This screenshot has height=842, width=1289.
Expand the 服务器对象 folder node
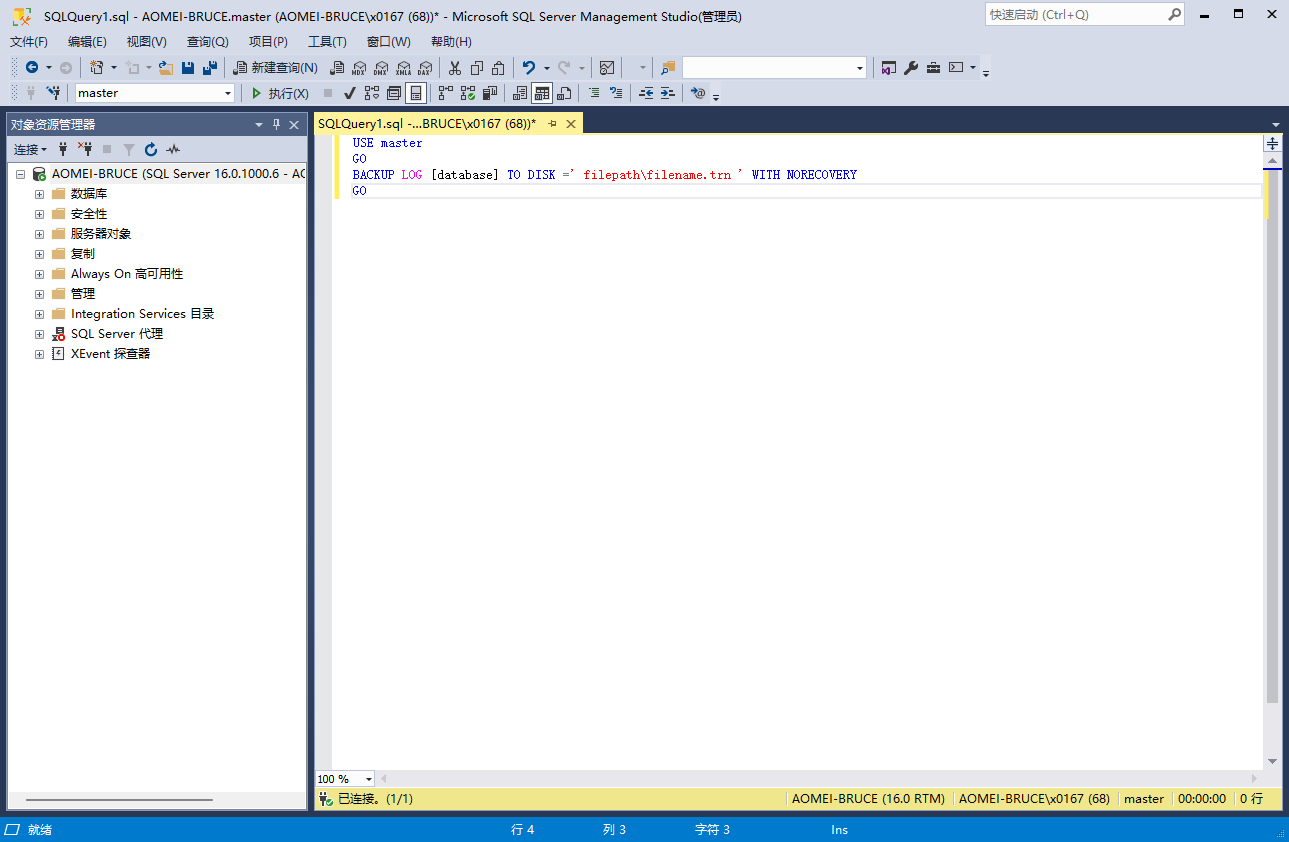39,234
